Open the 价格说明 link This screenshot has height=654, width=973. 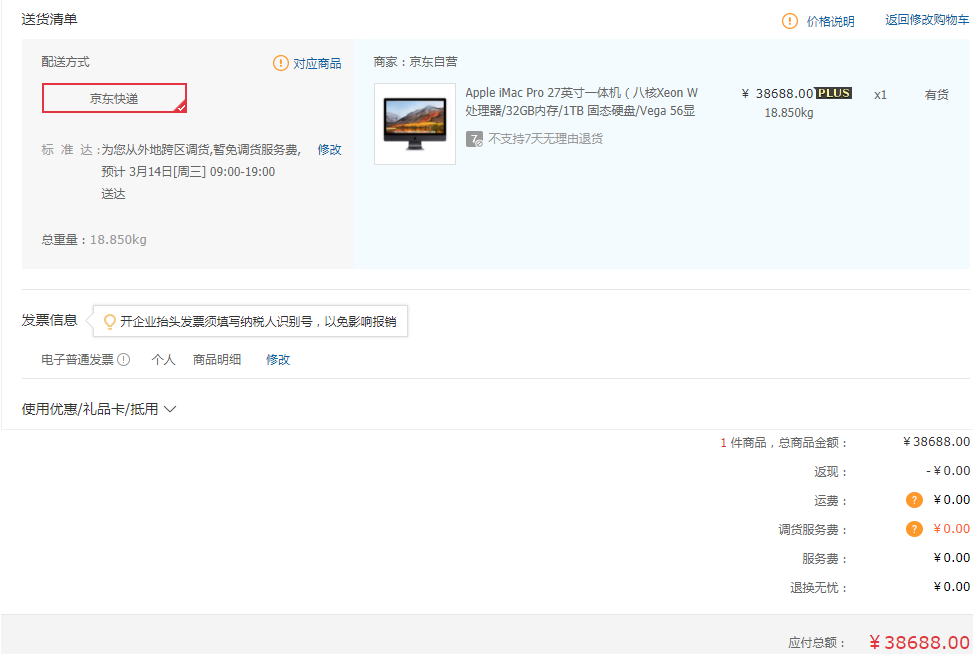(x=830, y=22)
